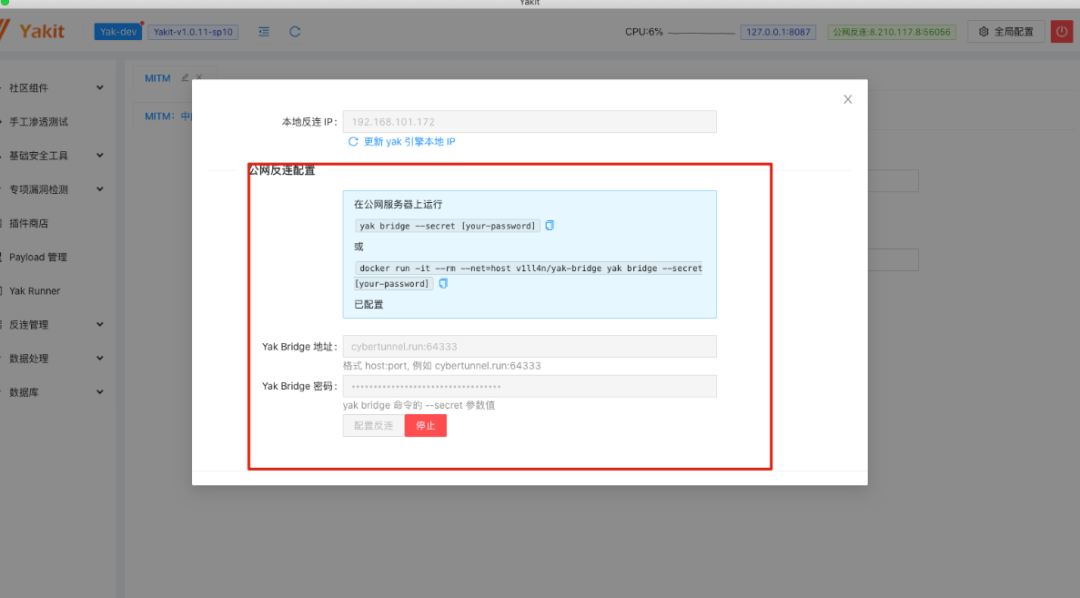
Task: Click the Yak Bridge 密码 input field
Action: tap(530, 386)
